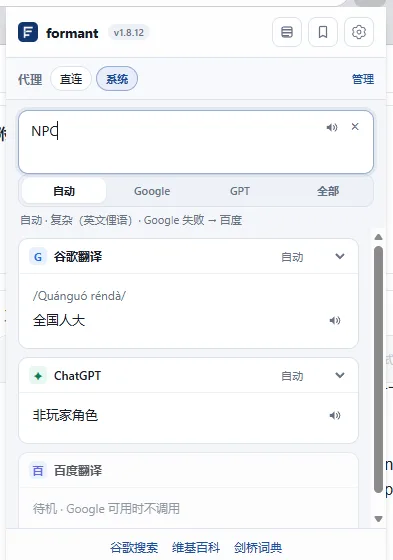Open 谷歌翻译 language dropdown 自动
393x560 pixels.
point(292,257)
